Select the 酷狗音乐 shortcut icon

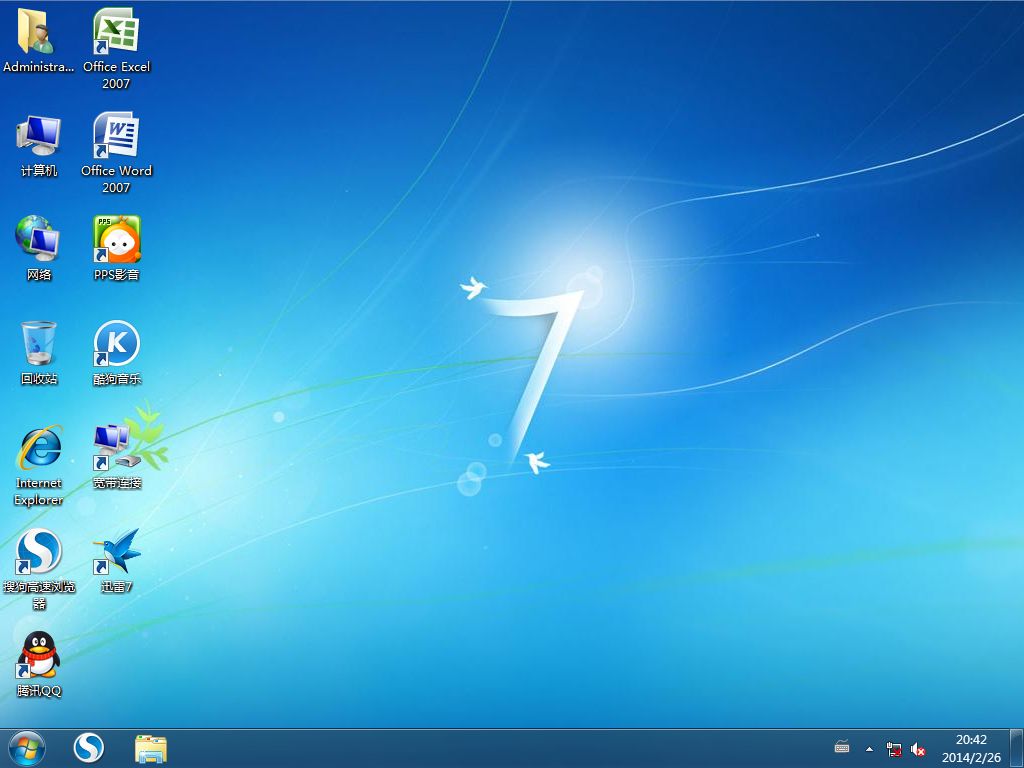pyautogui.click(x=116, y=353)
